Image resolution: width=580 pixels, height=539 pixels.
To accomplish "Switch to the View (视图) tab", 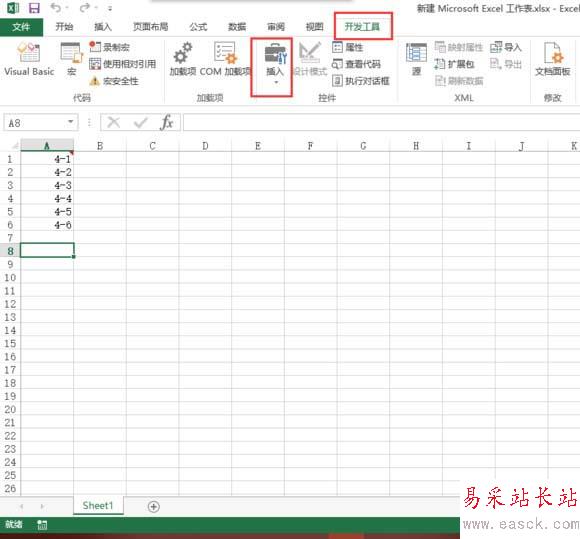I will click(x=314, y=27).
